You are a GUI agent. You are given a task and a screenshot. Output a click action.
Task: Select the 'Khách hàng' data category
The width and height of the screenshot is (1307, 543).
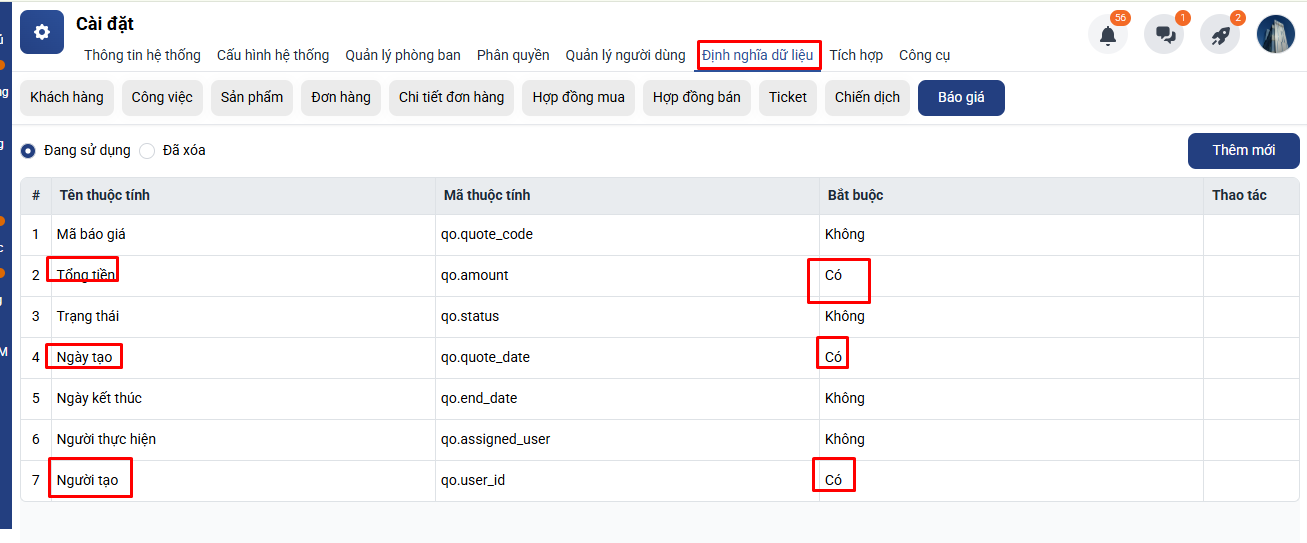[x=67, y=98]
